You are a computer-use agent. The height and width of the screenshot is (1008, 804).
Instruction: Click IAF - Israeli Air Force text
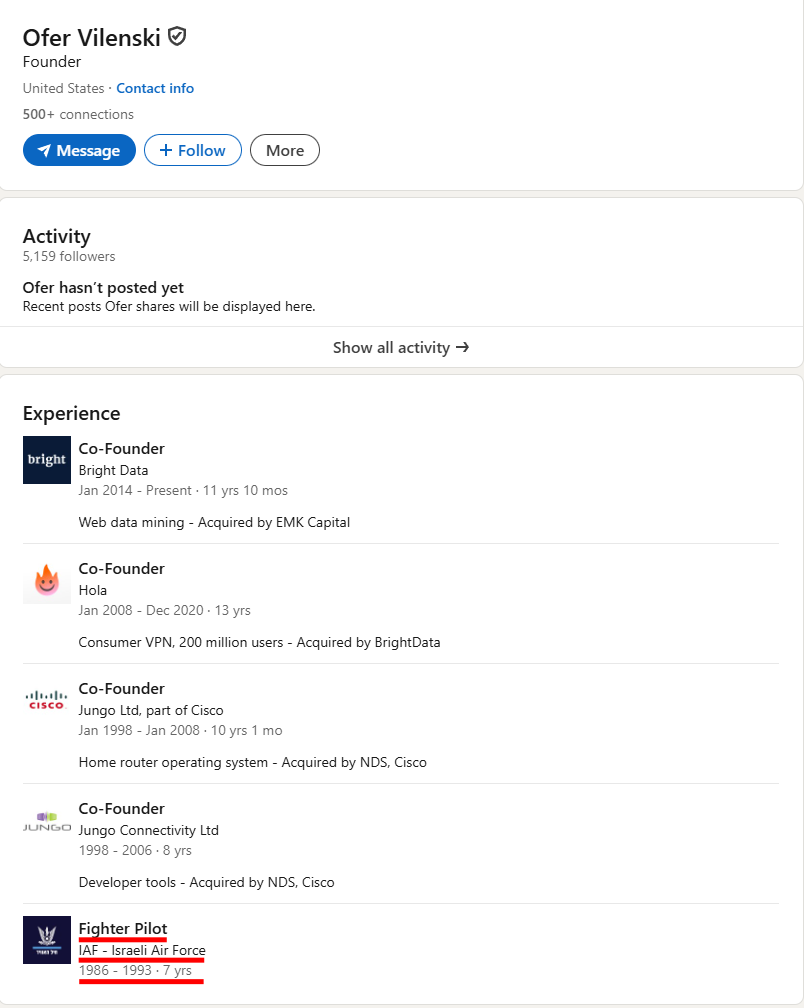click(x=142, y=950)
